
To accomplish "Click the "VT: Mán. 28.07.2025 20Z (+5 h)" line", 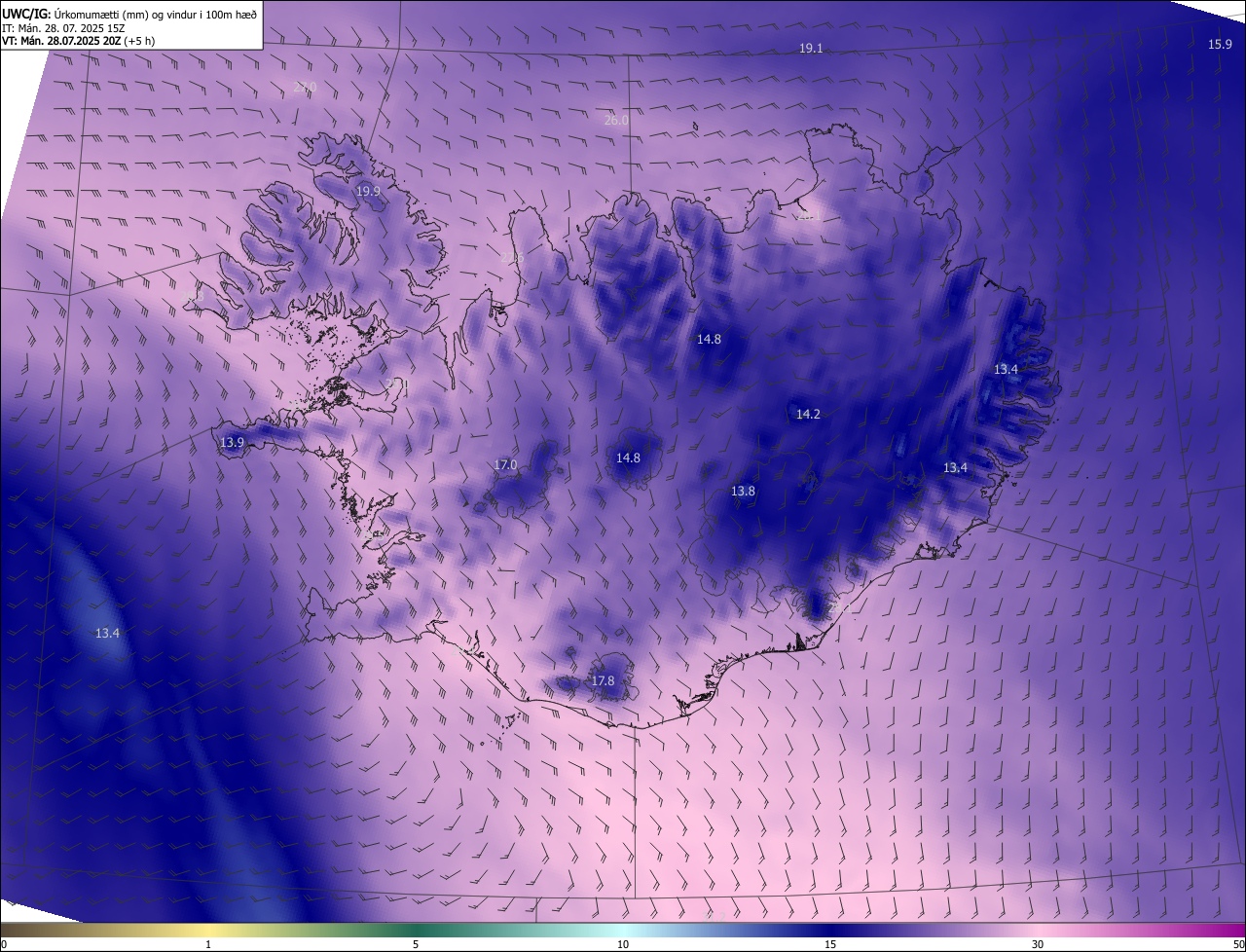I will pos(78,41).
